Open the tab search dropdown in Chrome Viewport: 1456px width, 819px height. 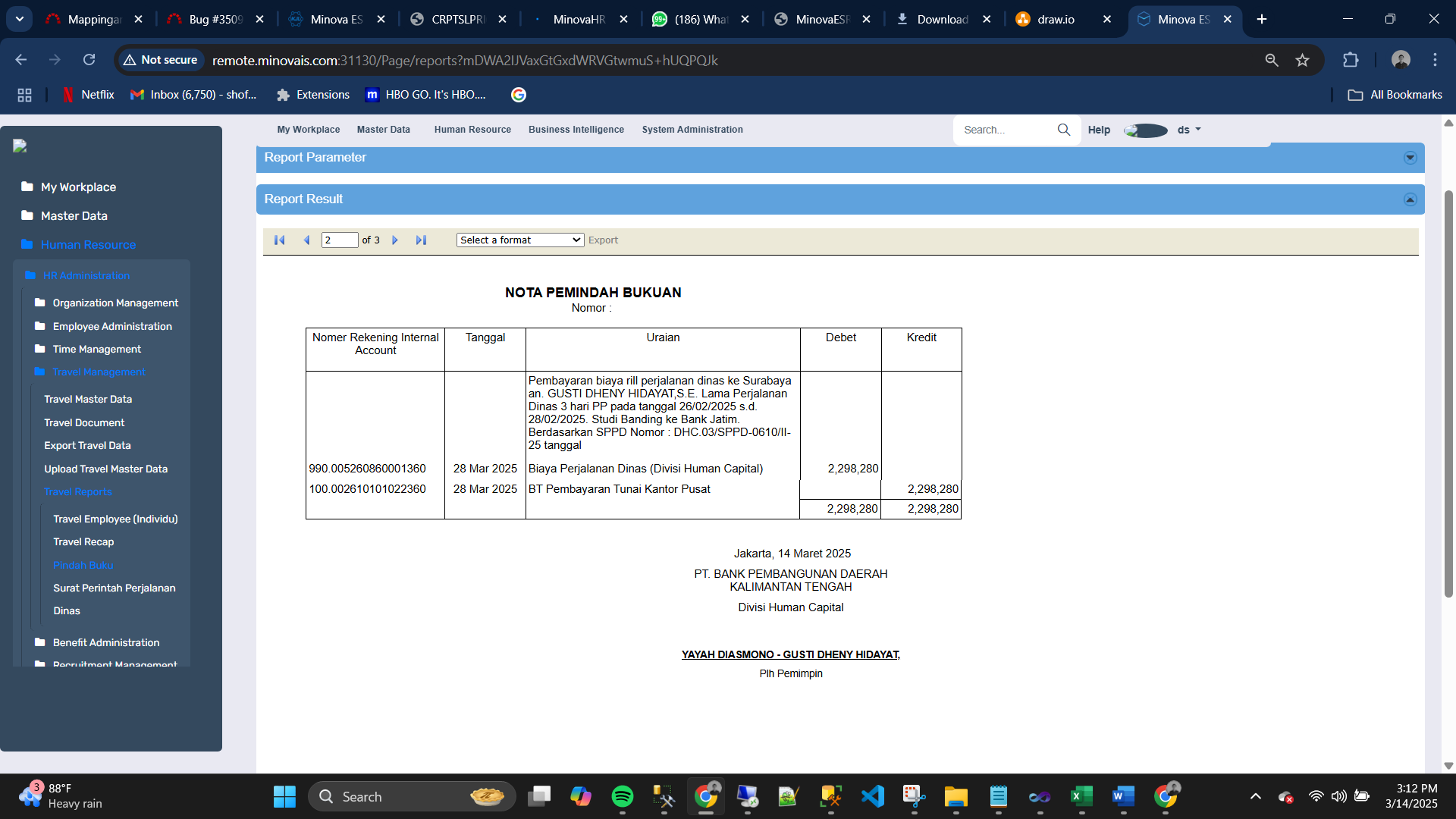pos(20,19)
